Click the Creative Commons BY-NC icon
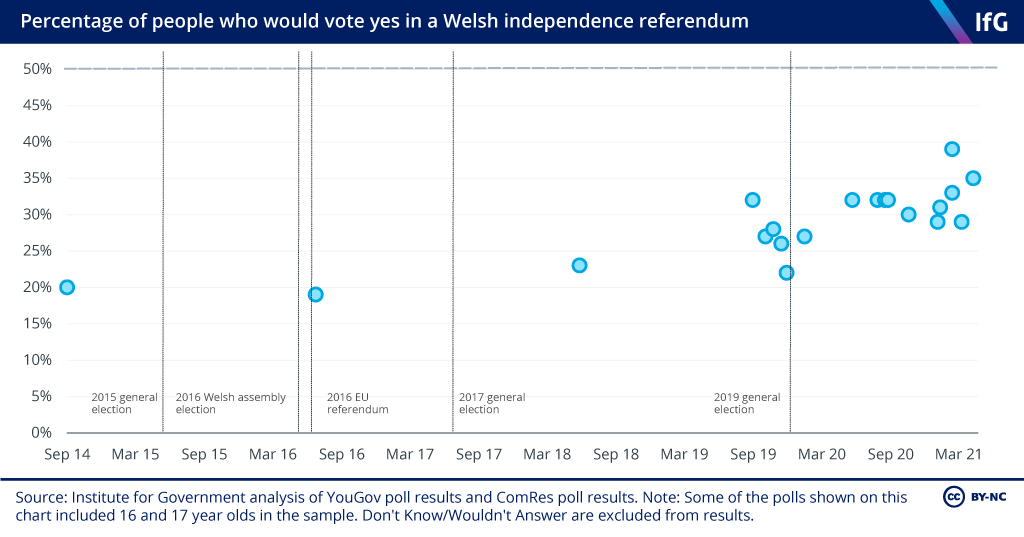 [974, 497]
